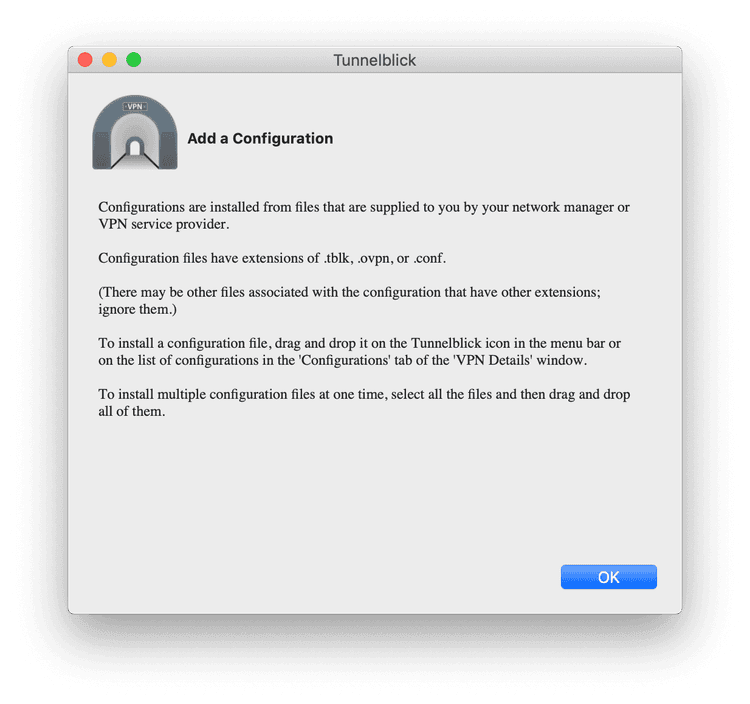Image resolution: width=750 pixels, height=704 pixels.
Task: Click the 'Configurations are installed from files' paragraph
Action: tap(364, 215)
